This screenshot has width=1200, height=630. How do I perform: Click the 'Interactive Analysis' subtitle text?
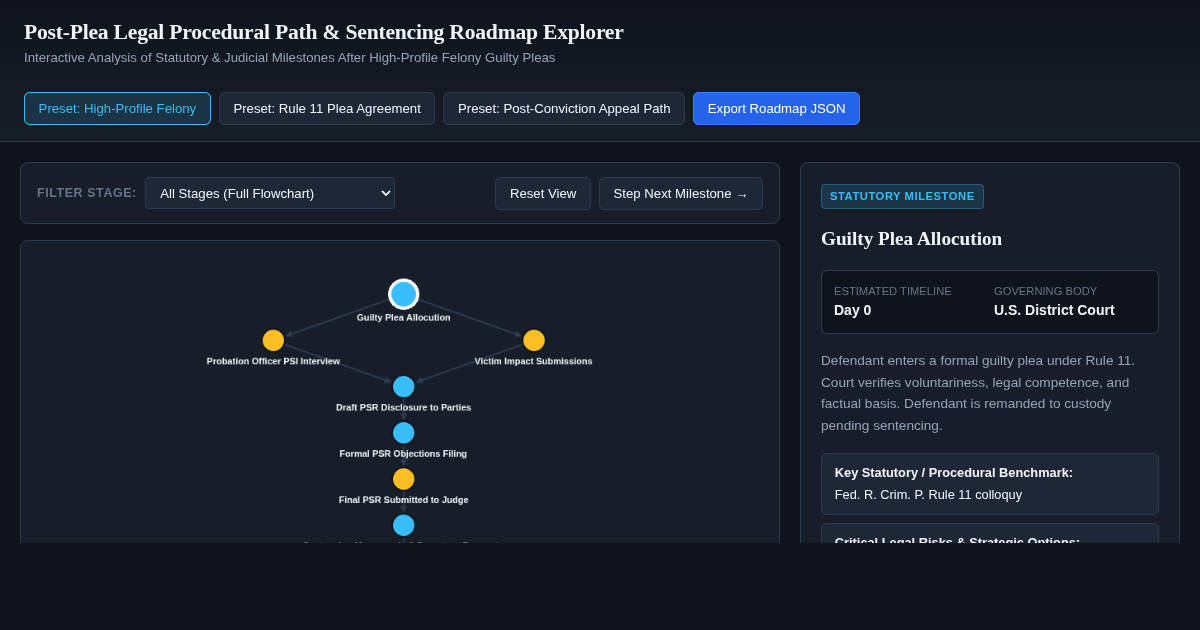coord(289,58)
